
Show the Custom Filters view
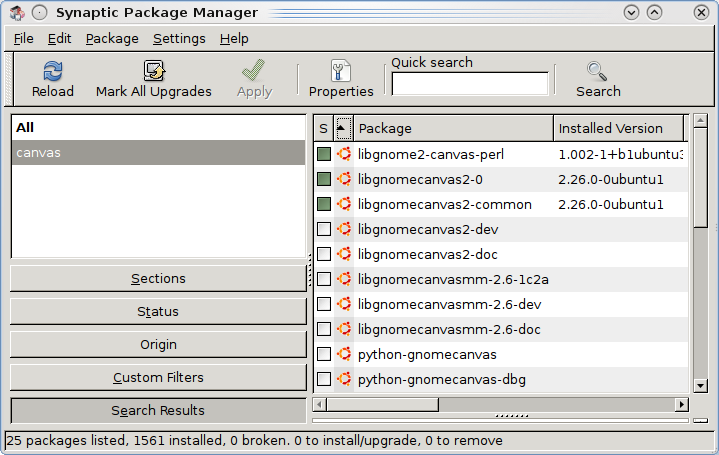point(158,378)
